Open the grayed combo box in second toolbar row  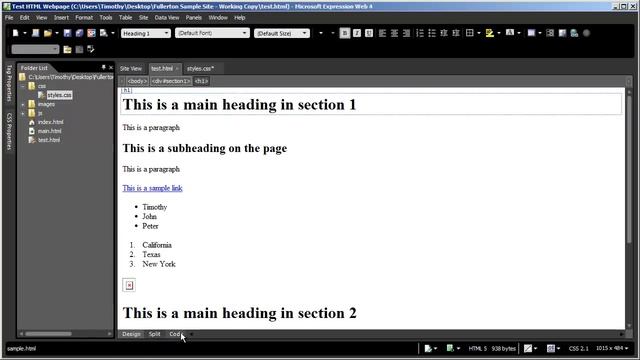(35, 49)
